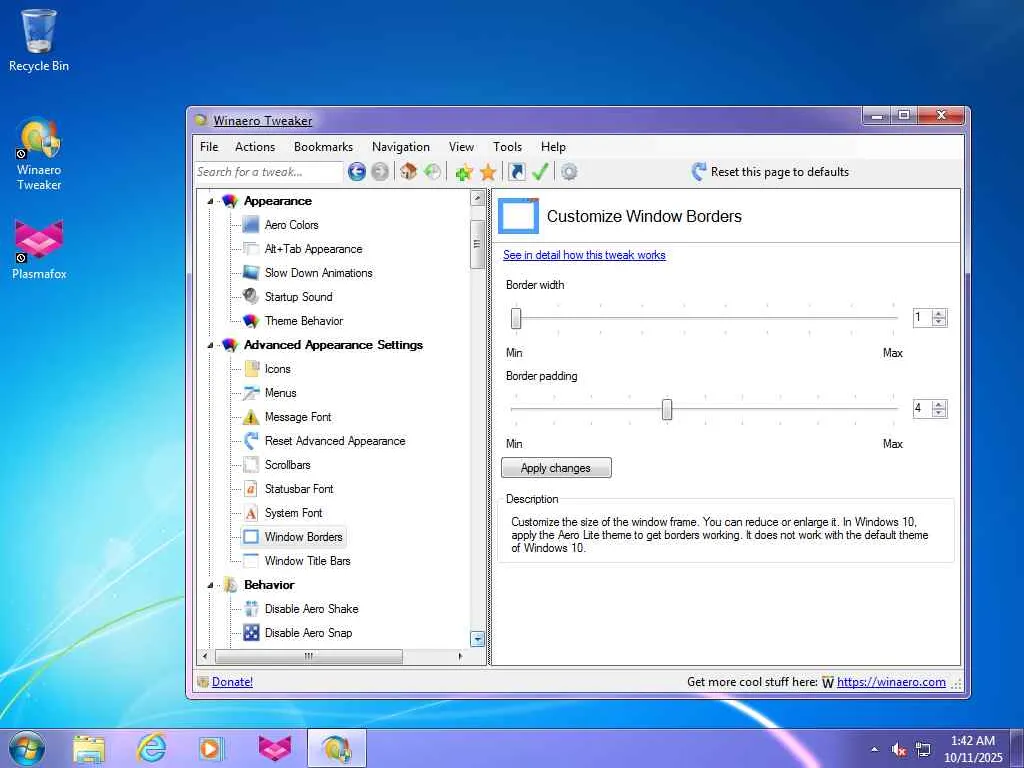Click the Donate! link
Viewport: 1024px width, 768px height.
pyautogui.click(x=232, y=682)
